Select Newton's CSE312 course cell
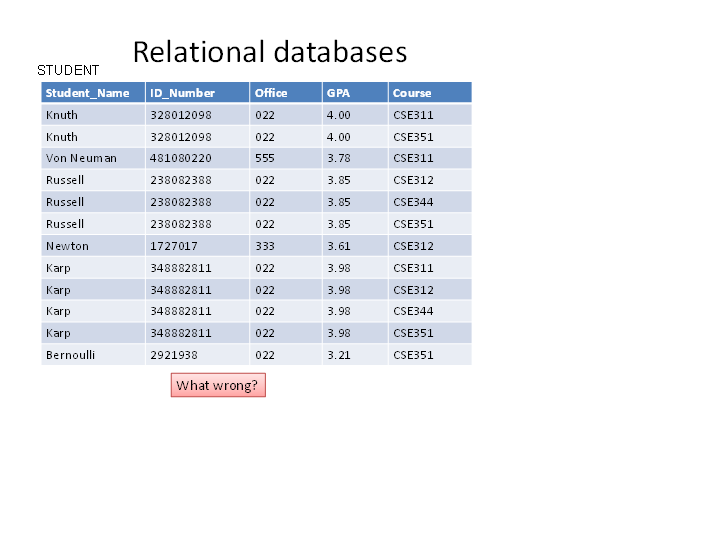Screen dimensions: 720x540 (430, 246)
